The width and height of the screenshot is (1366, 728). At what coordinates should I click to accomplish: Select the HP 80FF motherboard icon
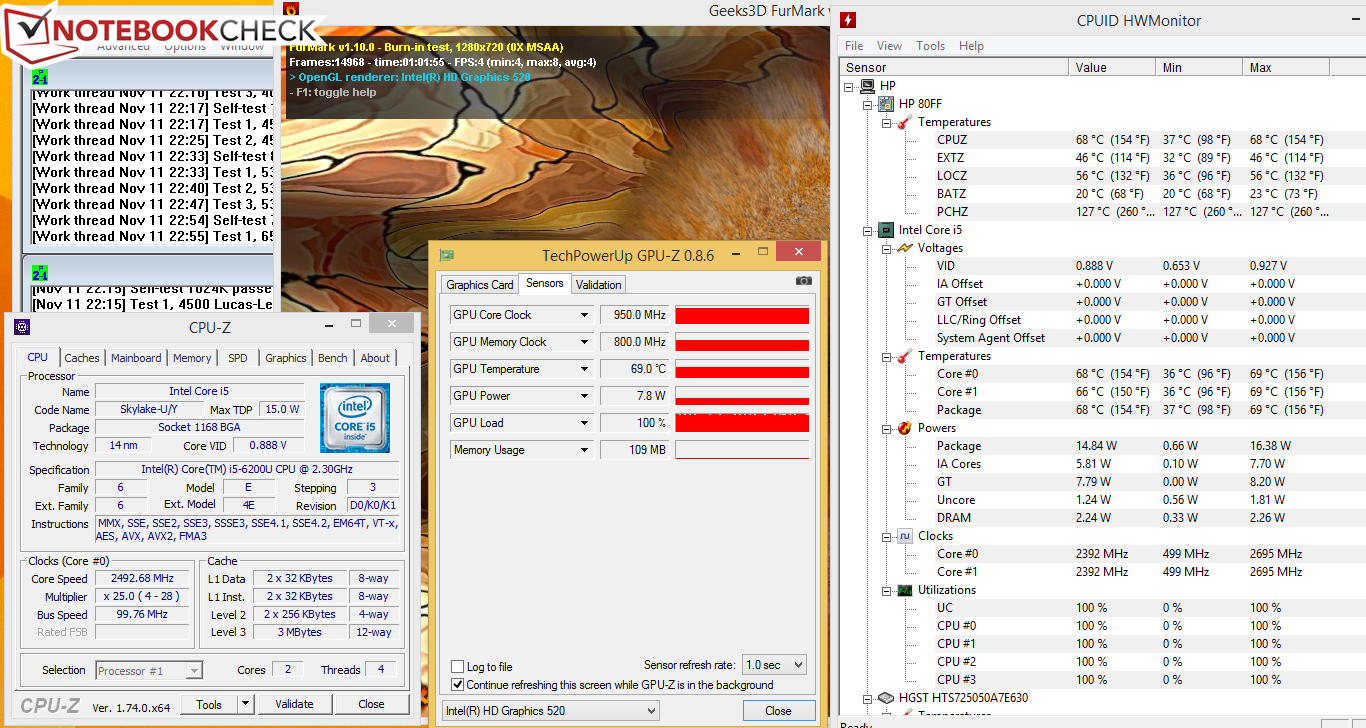[885, 104]
